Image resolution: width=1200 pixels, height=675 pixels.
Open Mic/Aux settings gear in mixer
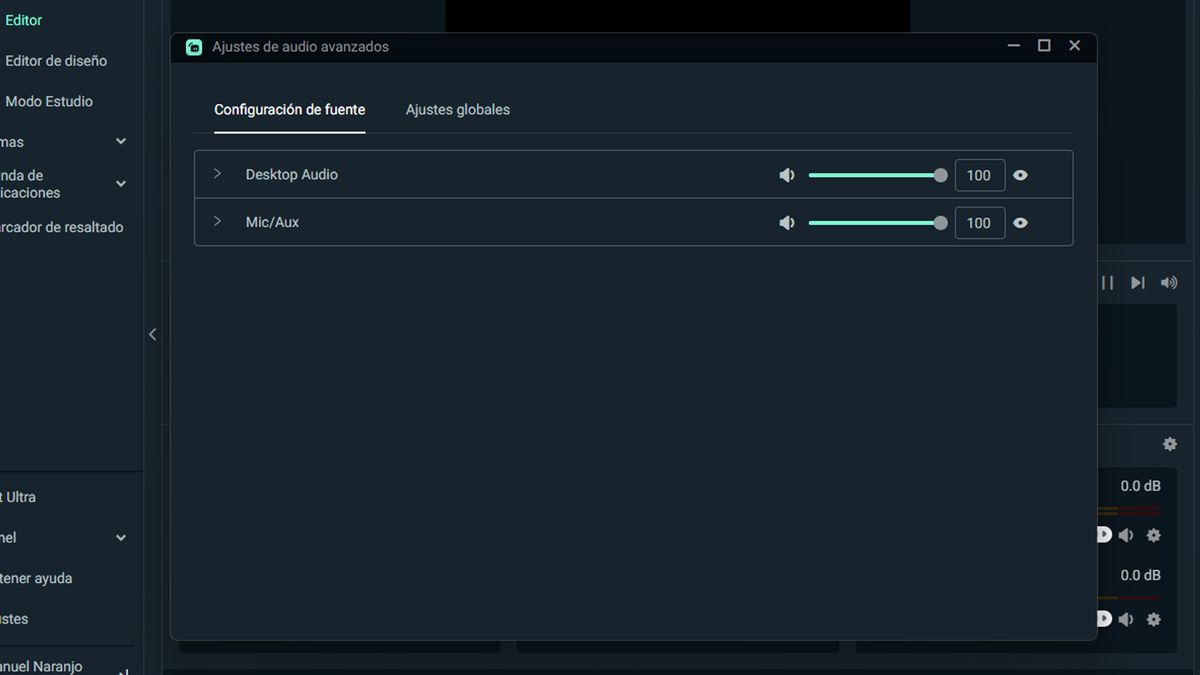click(x=1154, y=618)
